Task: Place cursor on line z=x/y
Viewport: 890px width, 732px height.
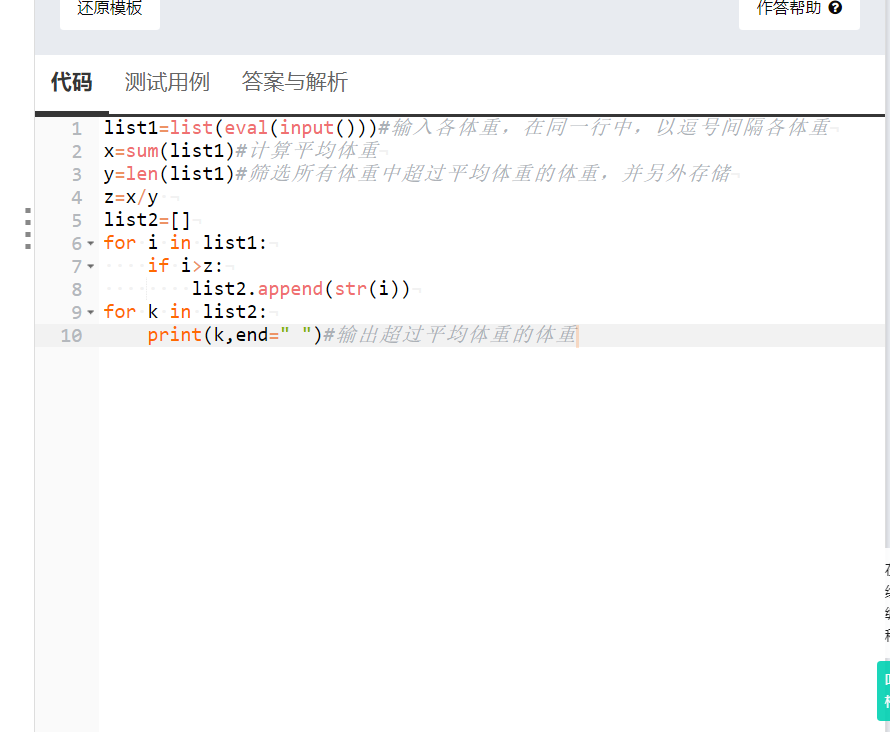Action: 131,197
